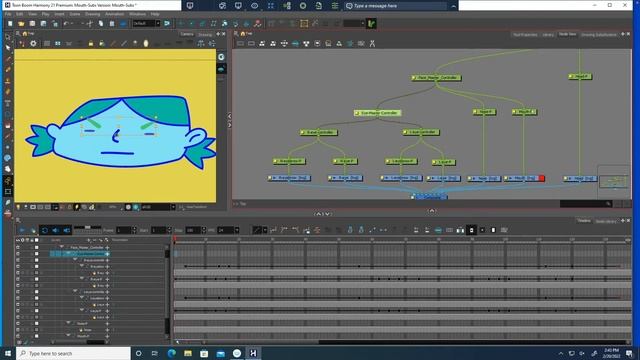Click the Open Scene folder icon
Image resolution: width=640 pixels, height=360 pixels.
pyautogui.click(x=21, y=24)
